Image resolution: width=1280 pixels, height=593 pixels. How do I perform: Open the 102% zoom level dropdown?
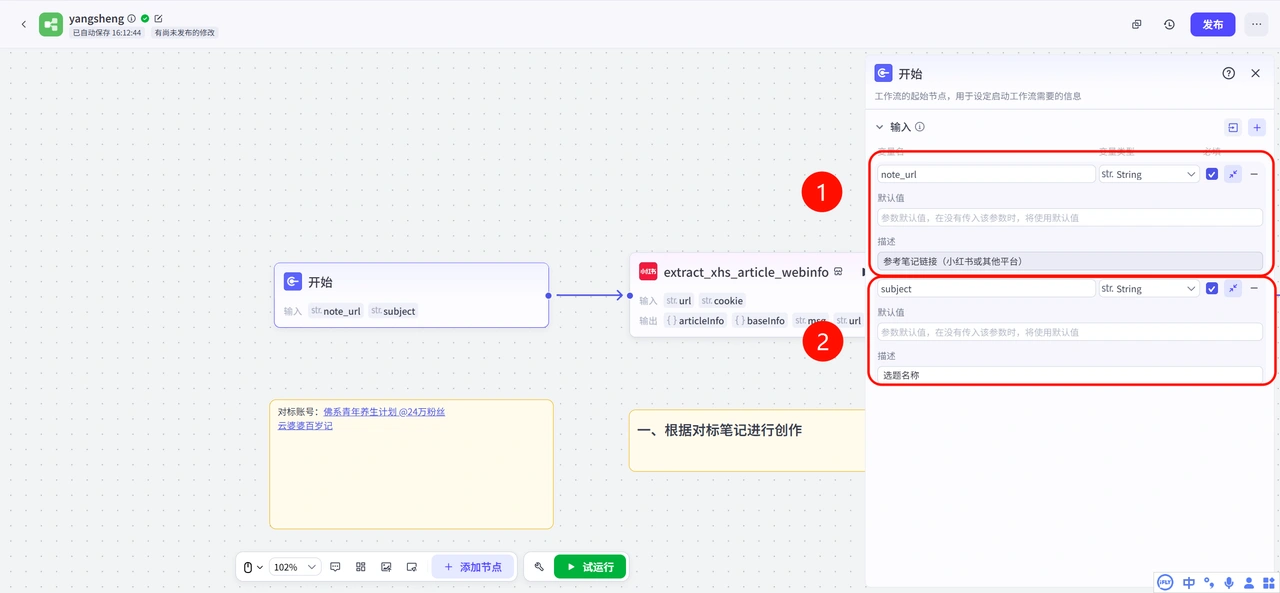(294, 567)
